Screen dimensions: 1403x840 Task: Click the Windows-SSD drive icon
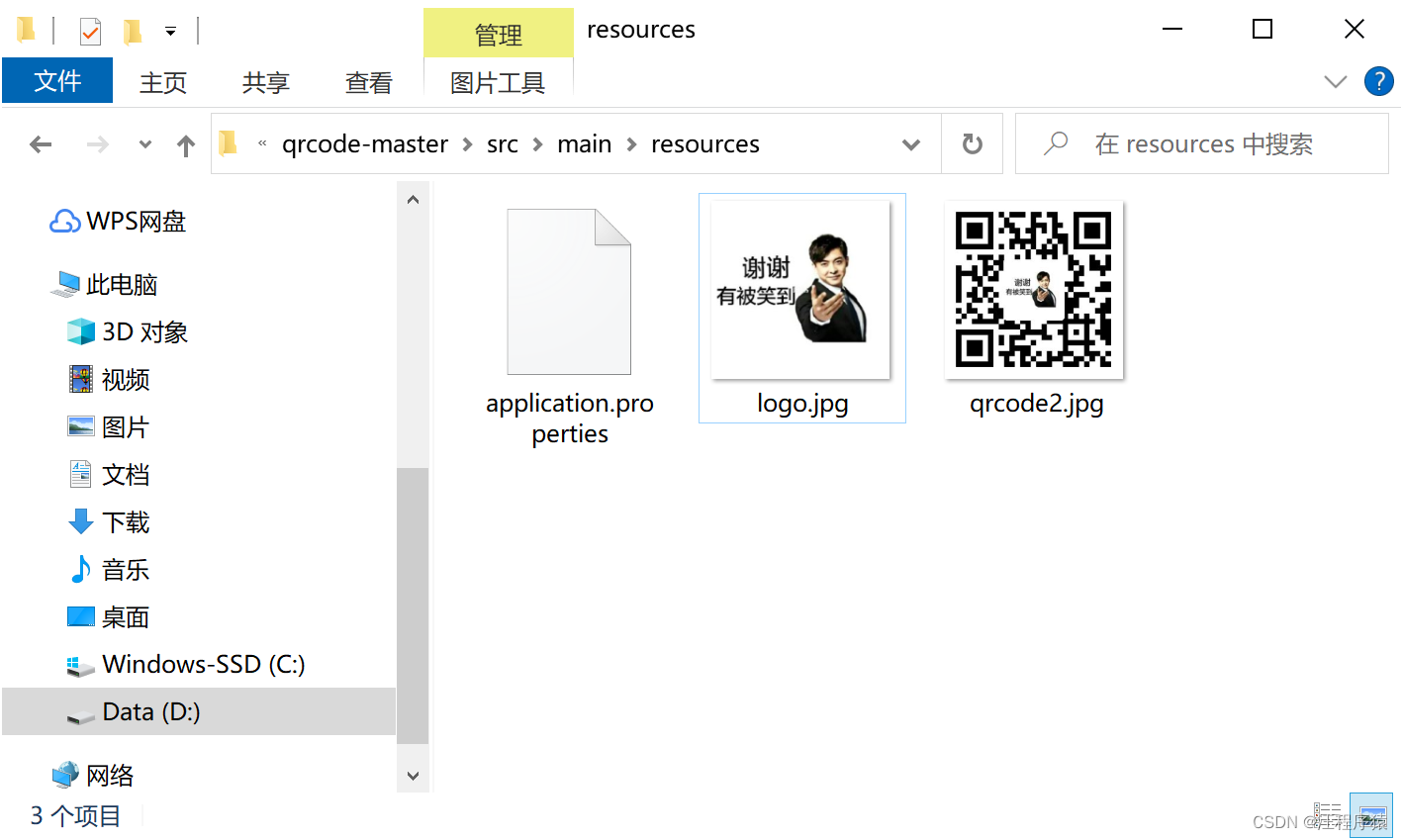click(x=81, y=666)
